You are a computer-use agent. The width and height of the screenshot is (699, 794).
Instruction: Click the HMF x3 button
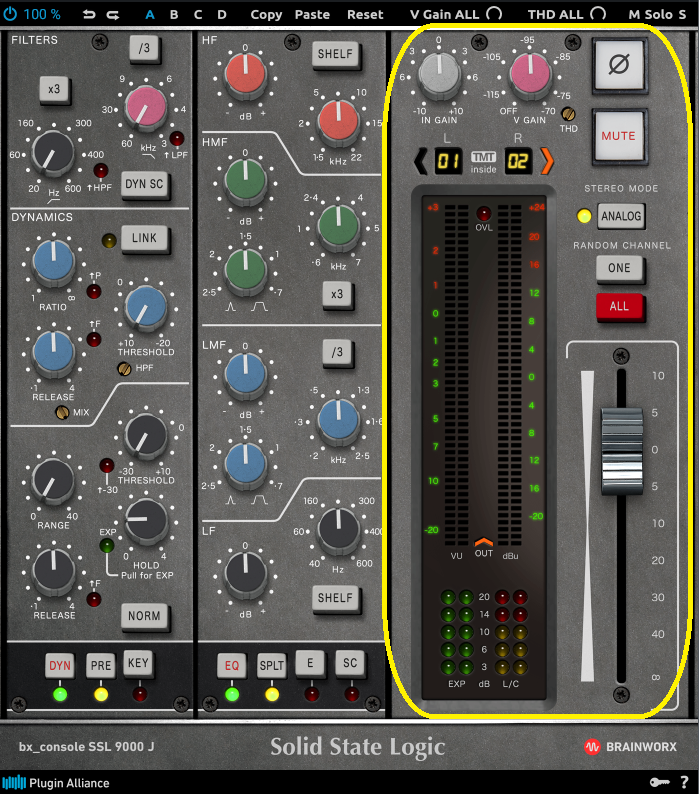coord(337,294)
